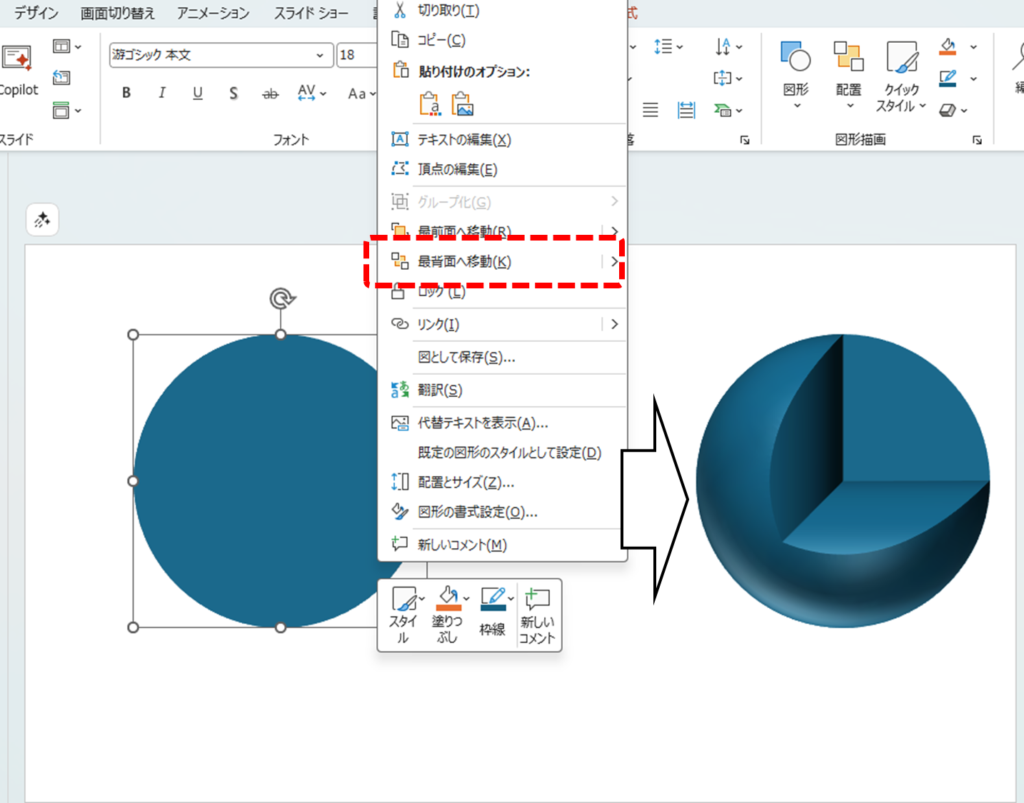The height and width of the screenshot is (803, 1024).
Task: Choose 図形の書式設定 in the context menu
Action: [477, 513]
